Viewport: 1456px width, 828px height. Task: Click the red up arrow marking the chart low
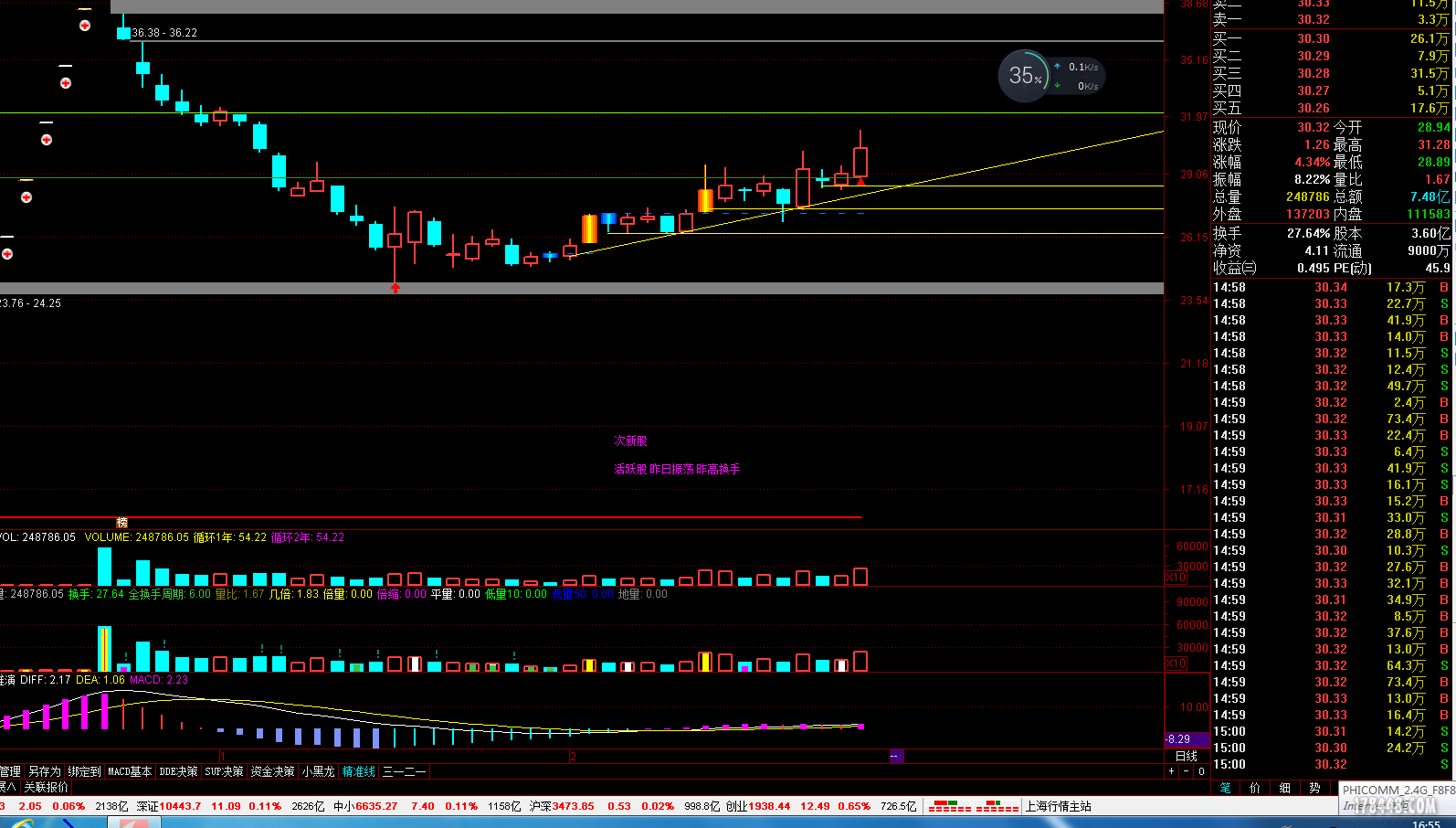396,289
